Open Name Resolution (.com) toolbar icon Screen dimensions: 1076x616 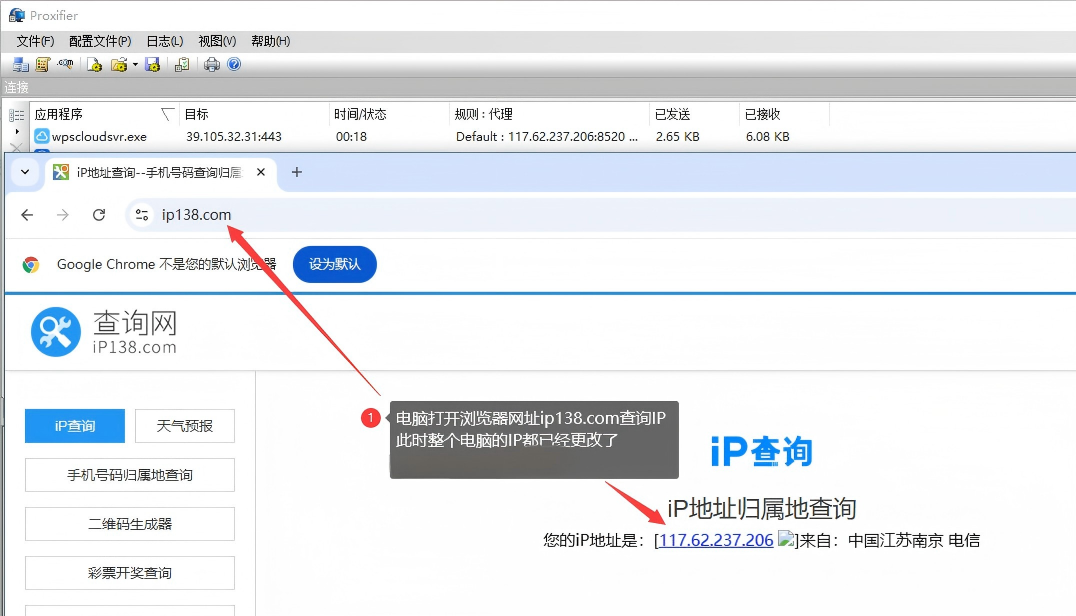click(x=65, y=64)
